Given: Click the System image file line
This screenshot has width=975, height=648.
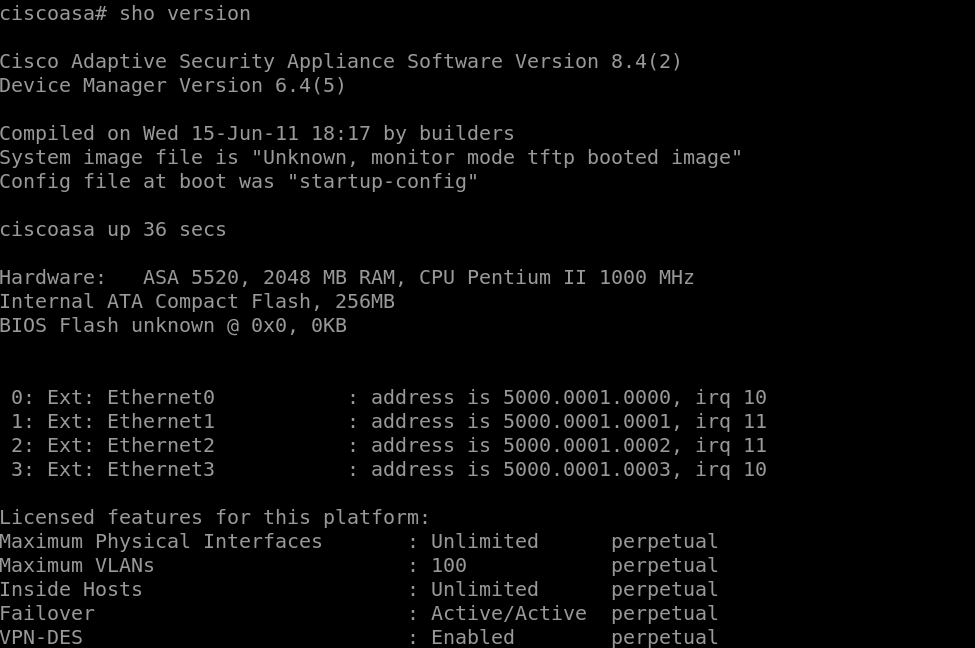Looking at the screenshot, I should click(371, 157).
